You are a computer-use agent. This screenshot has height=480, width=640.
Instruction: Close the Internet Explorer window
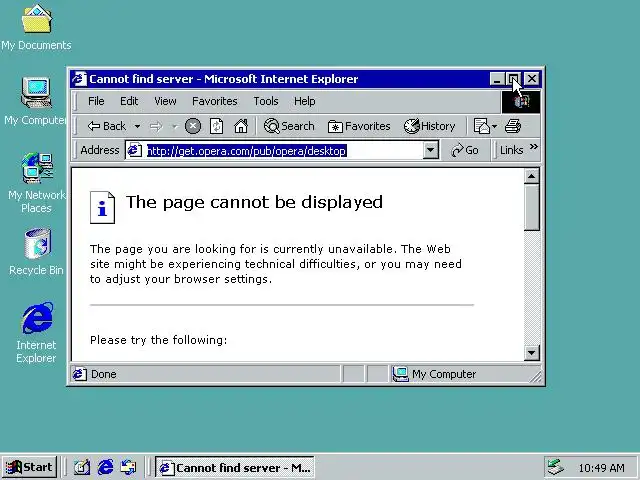click(532, 79)
